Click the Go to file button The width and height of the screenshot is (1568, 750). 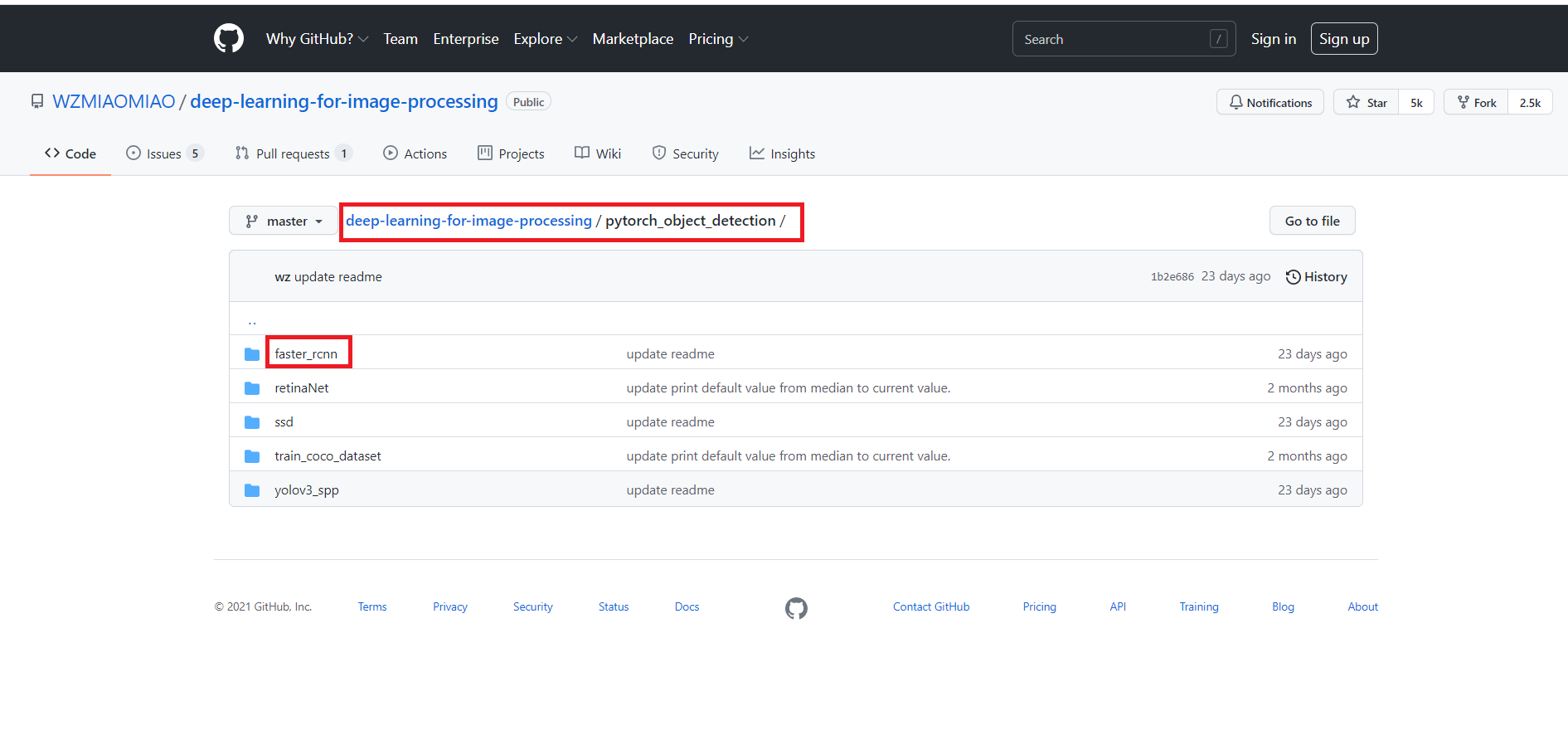[x=1312, y=221]
